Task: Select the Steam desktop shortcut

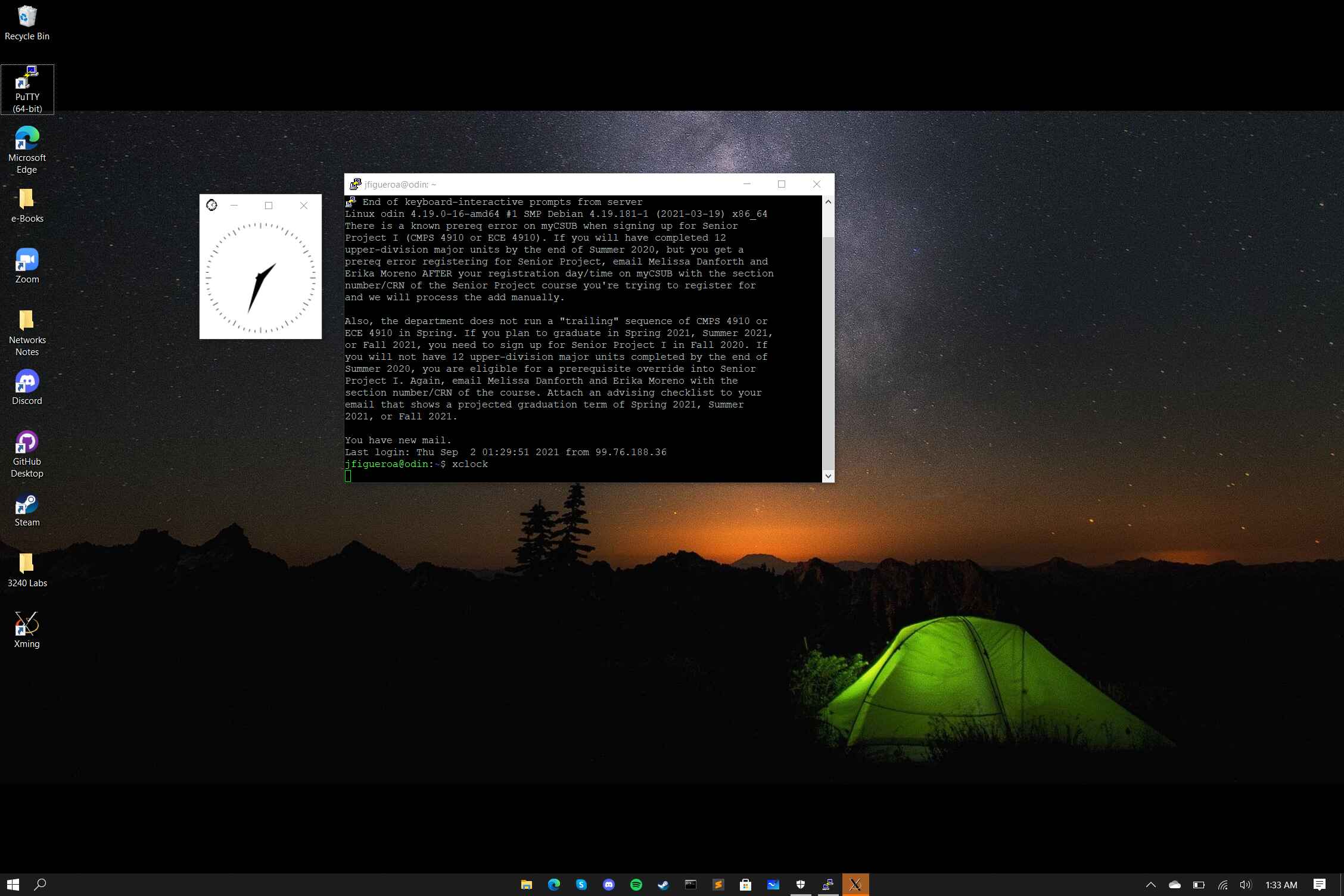Action: point(27,510)
